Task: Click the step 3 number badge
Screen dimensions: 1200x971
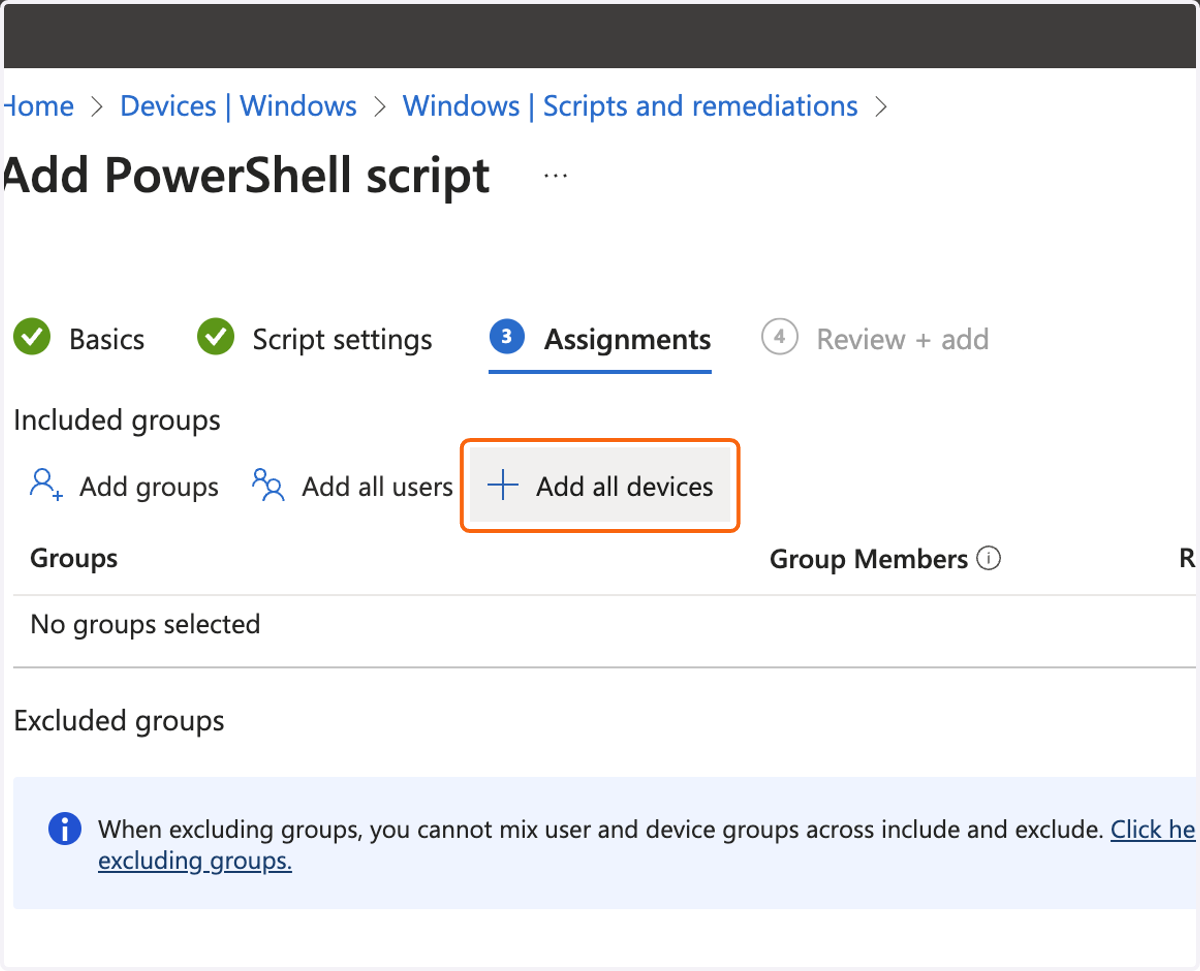Action: pyautogui.click(x=507, y=338)
